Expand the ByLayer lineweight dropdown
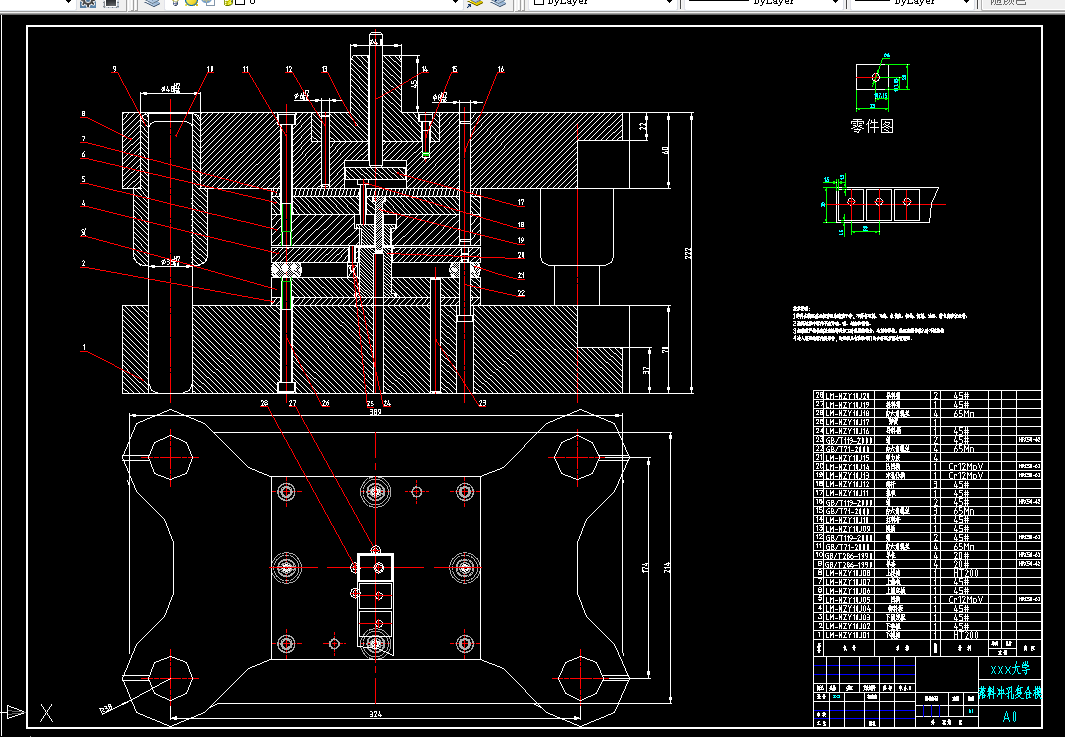The image size is (1065, 737). (x=912, y=3)
